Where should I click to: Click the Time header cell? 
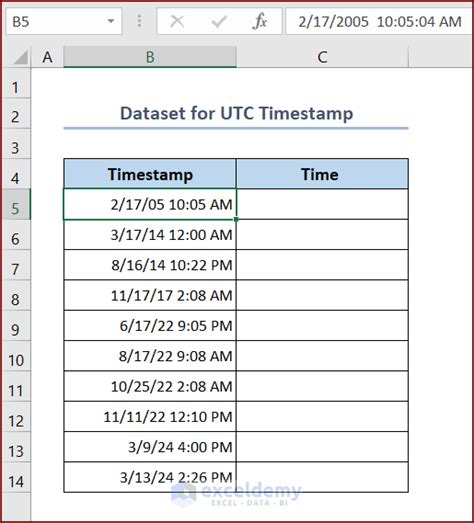point(322,174)
